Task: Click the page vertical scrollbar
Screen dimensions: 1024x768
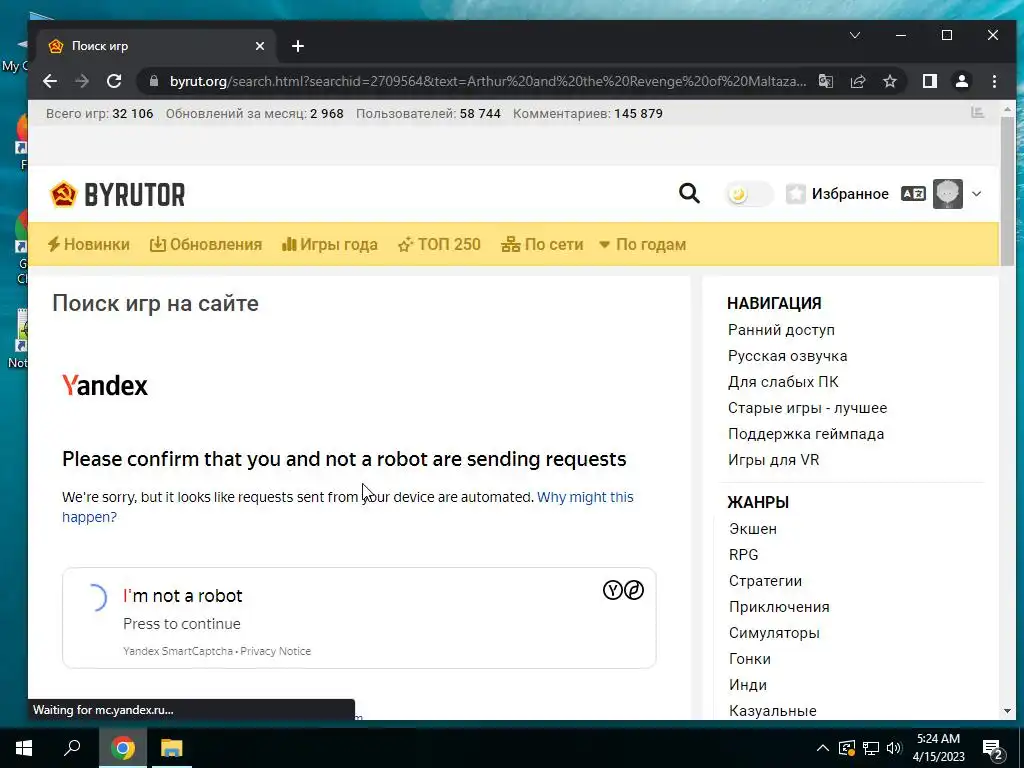Action: click(1008, 189)
